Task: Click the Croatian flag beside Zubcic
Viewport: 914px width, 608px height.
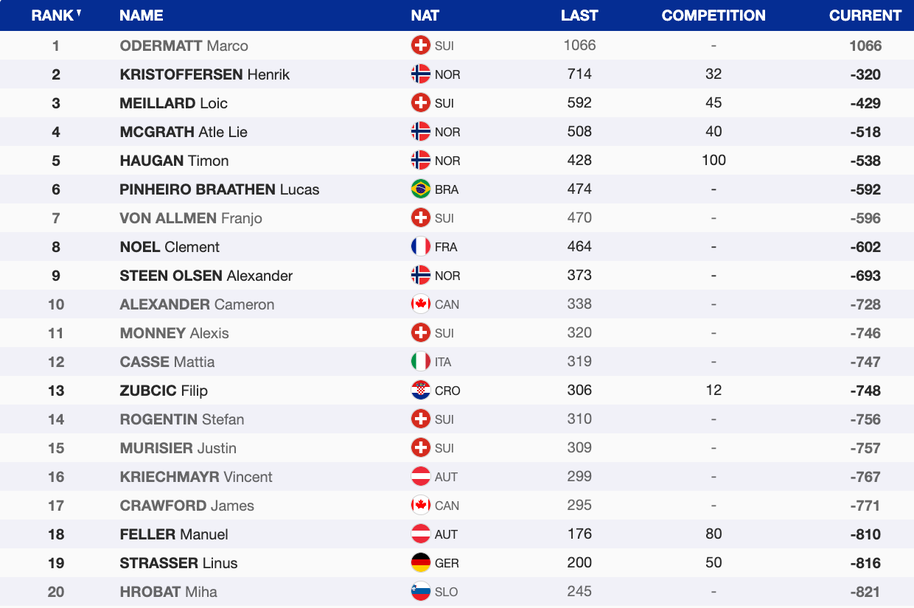Action: pyautogui.click(x=421, y=390)
